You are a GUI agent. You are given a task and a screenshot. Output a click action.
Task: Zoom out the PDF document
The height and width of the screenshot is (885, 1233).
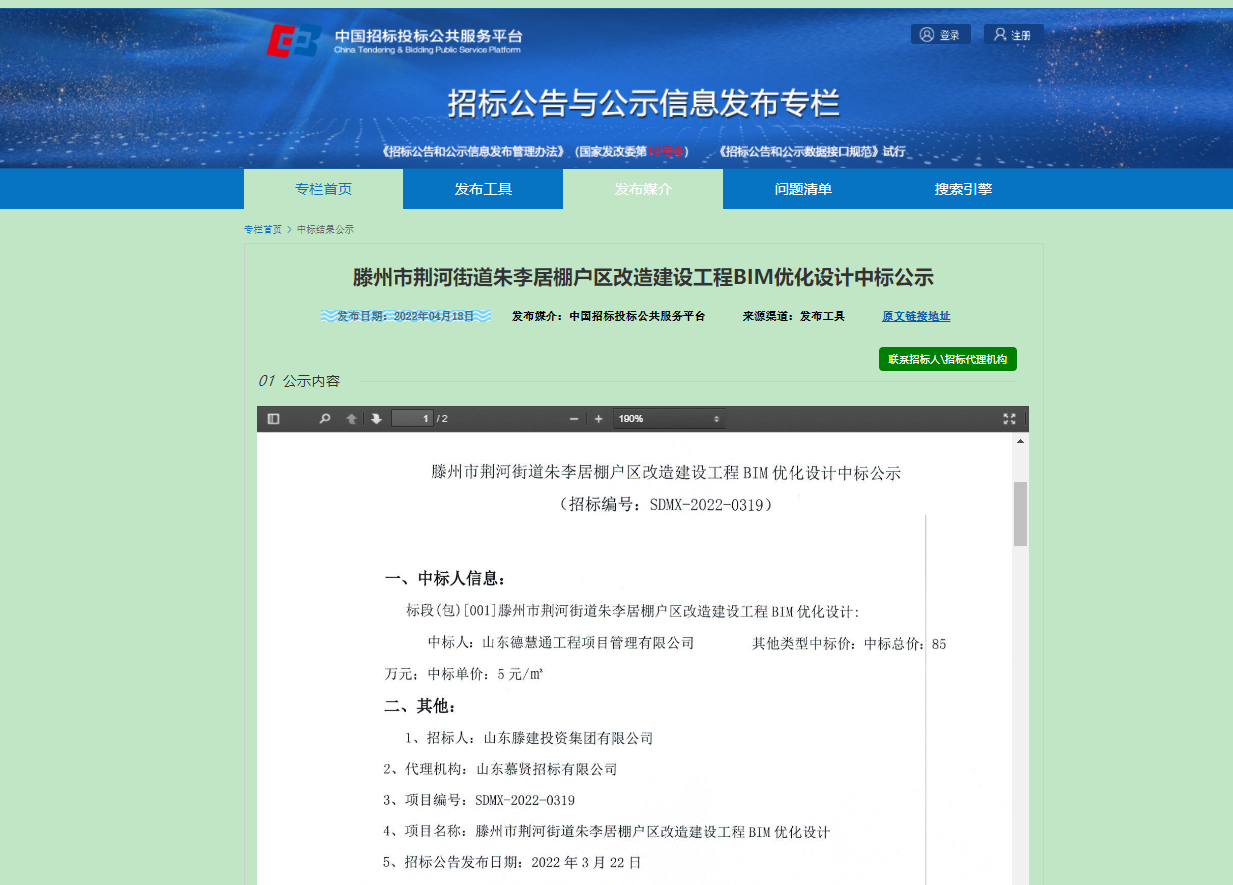coord(573,418)
